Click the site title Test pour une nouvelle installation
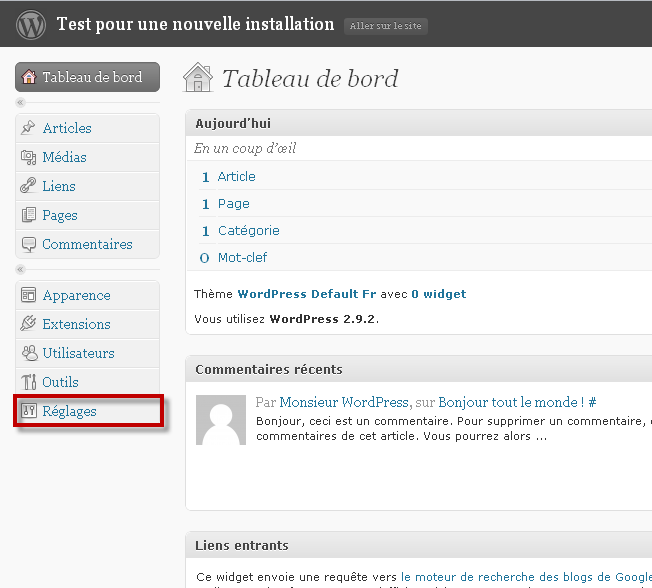Image resolution: width=652 pixels, height=588 pixels. pyautogui.click(x=195, y=24)
